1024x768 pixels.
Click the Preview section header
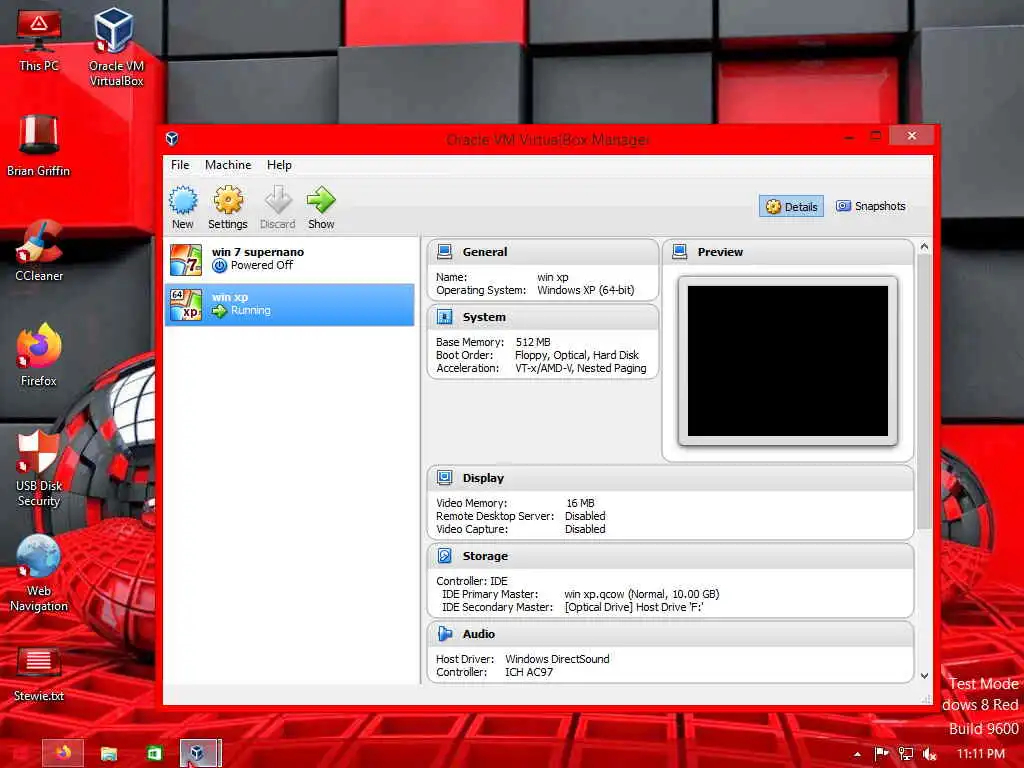tap(788, 251)
